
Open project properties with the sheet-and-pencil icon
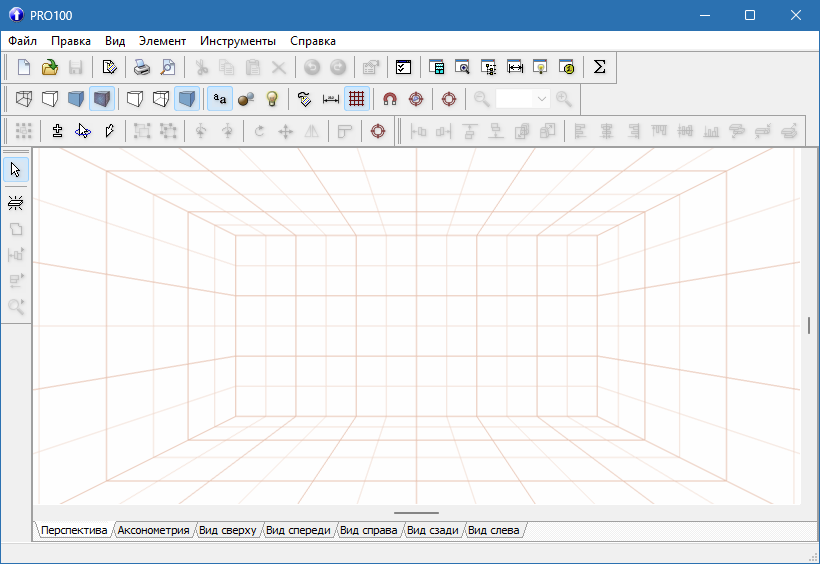coord(109,67)
